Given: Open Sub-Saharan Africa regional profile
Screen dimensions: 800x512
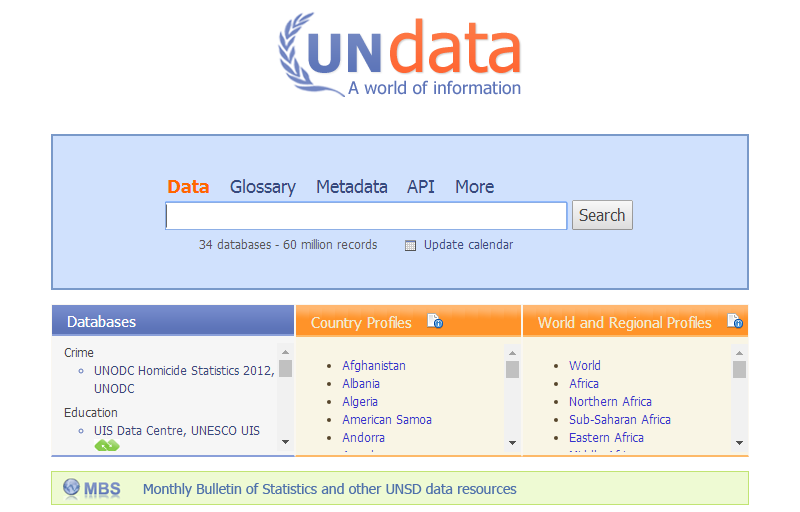Looking at the screenshot, I should click(620, 420).
